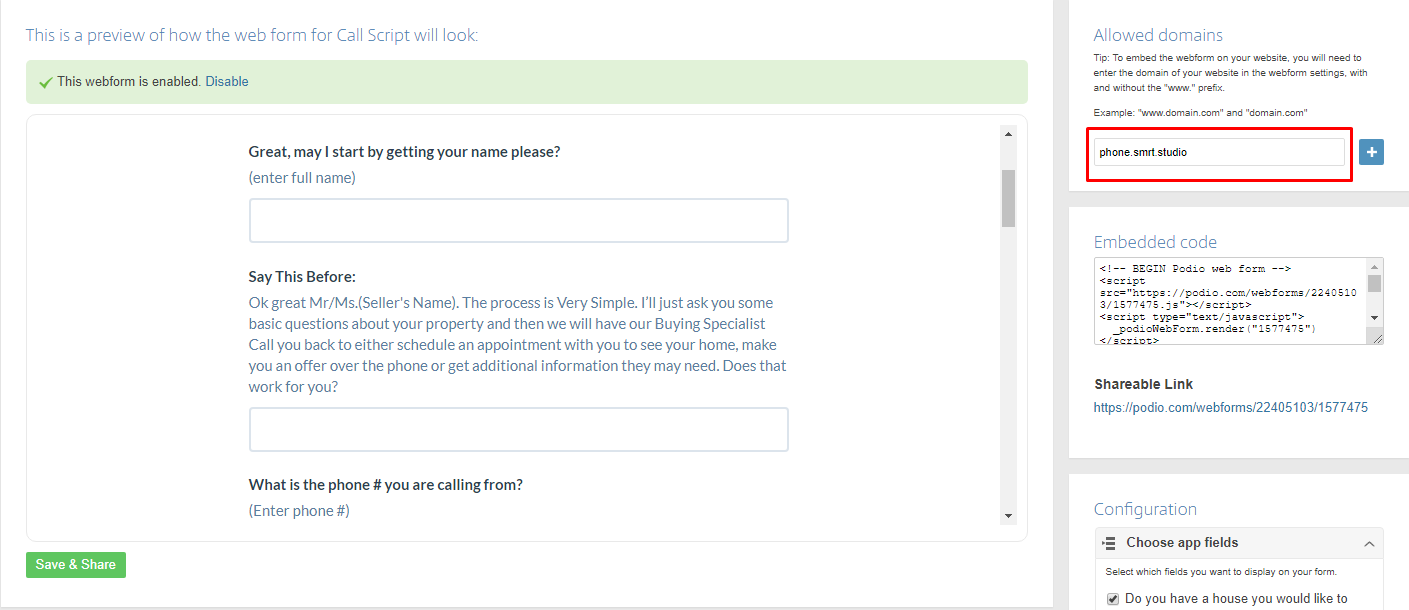Click the blue plus add-domain button
Image resolution: width=1409 pixels, height=610 pixels.
coord(1371,152)
